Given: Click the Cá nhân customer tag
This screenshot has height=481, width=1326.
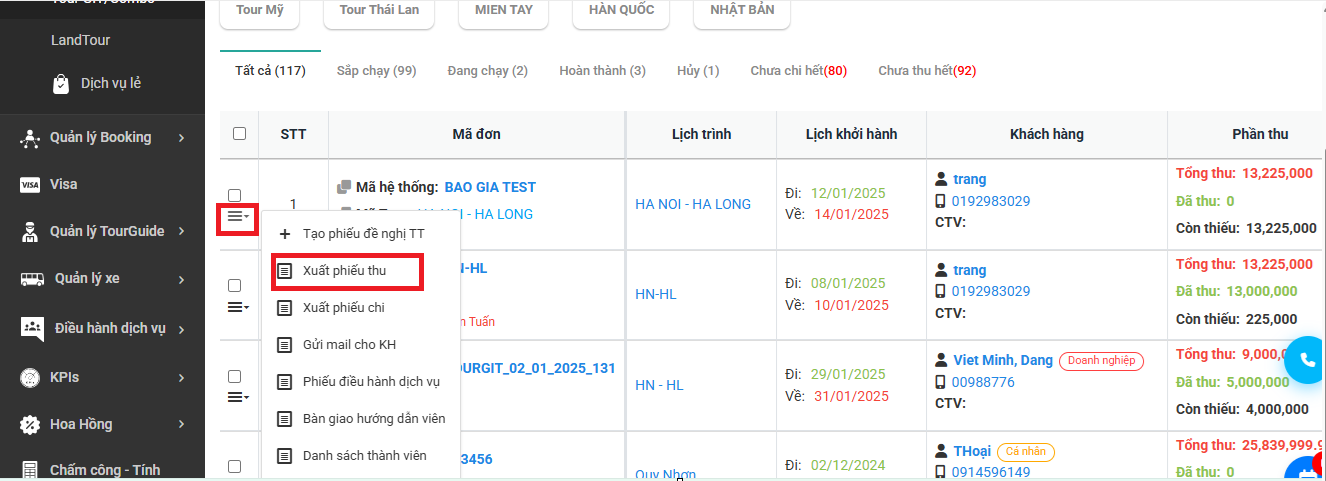Looking at the screenshot, I should [x=1026, y=452].
